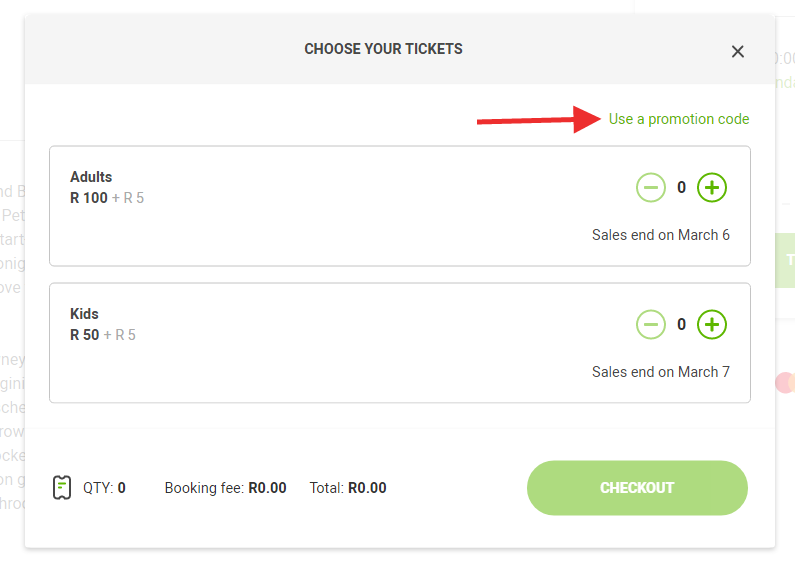The height and width of the screenshot is (565, 795).
Task: Click 'Sales end on March 6' text
Action: pyautogui.click(x=660, y=235)
